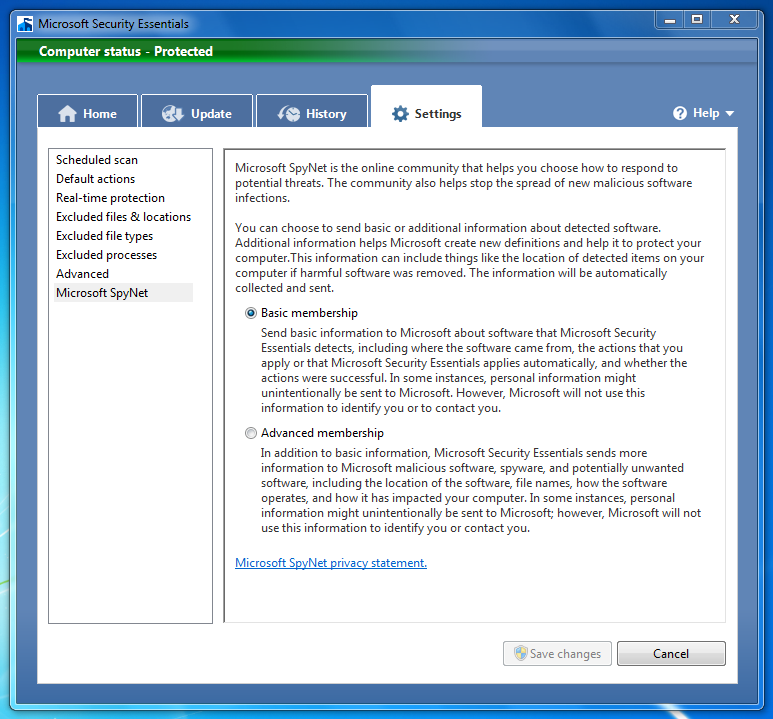
Task: Expand the Help dropdown arrow
Action: pyautogui.click(x=730, y=113)
